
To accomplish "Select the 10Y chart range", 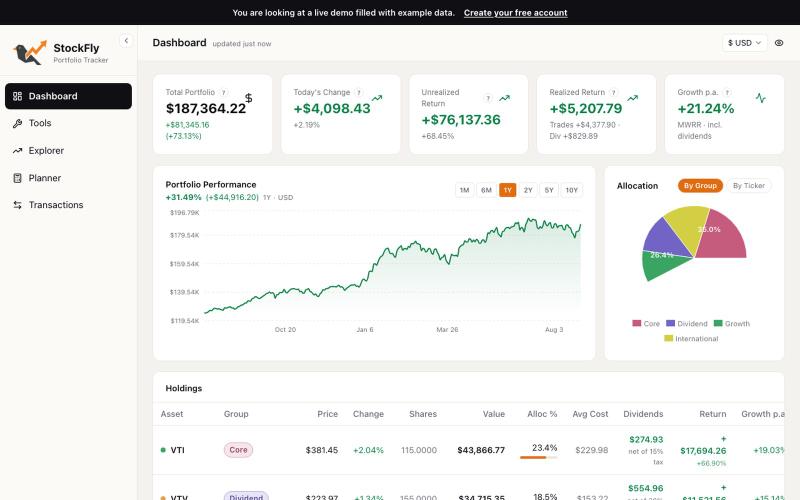I will point(571,190).
